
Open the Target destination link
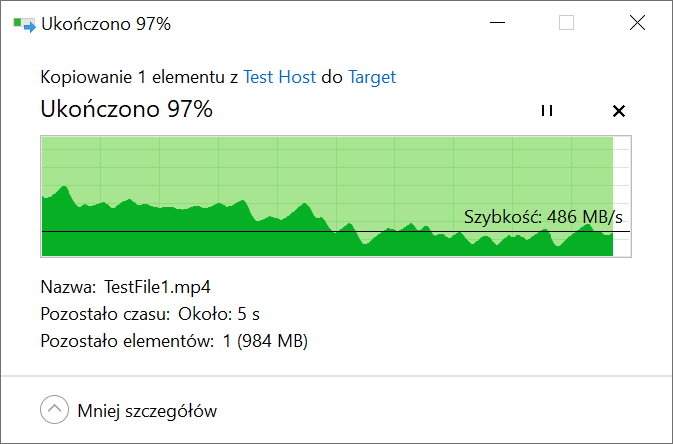(x=372, y=77)
